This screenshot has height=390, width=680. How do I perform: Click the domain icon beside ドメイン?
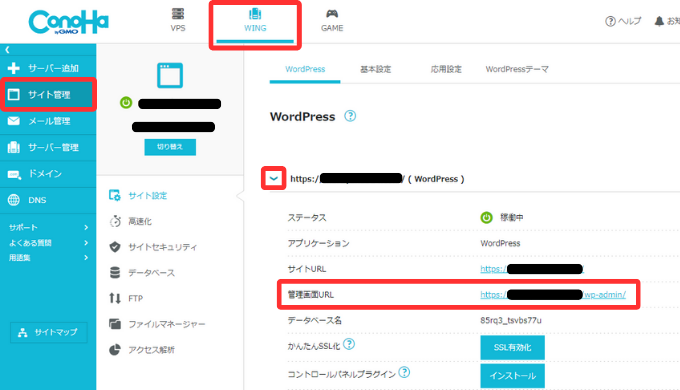click(14, 175)
